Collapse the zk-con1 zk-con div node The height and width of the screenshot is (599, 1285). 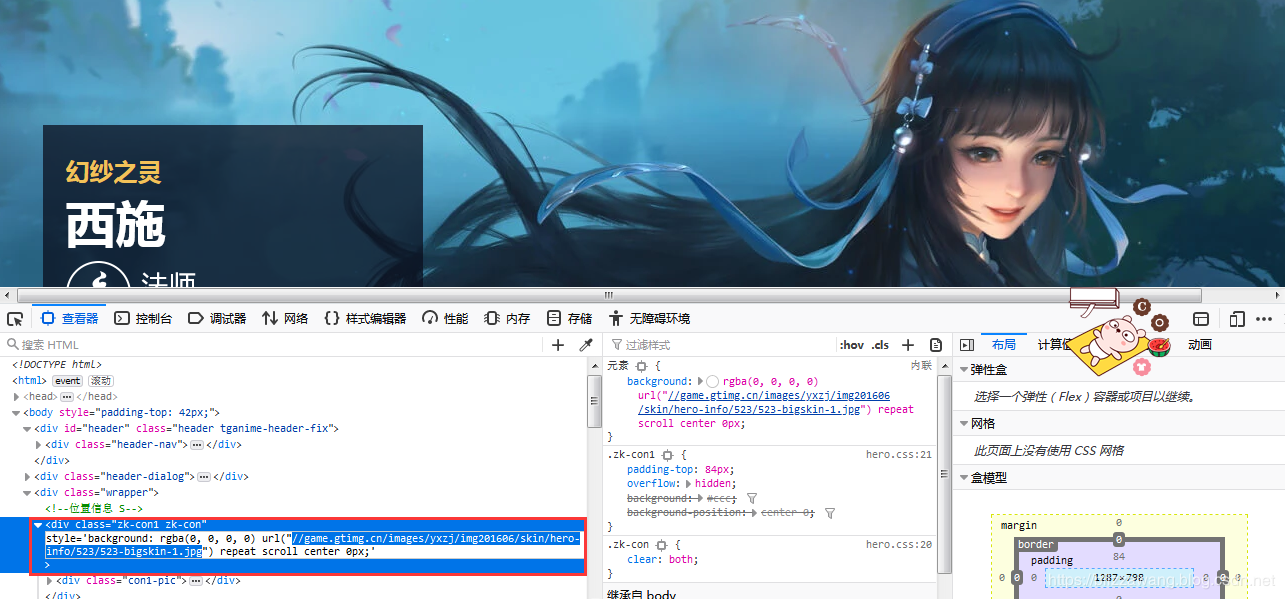coord(38,525)
